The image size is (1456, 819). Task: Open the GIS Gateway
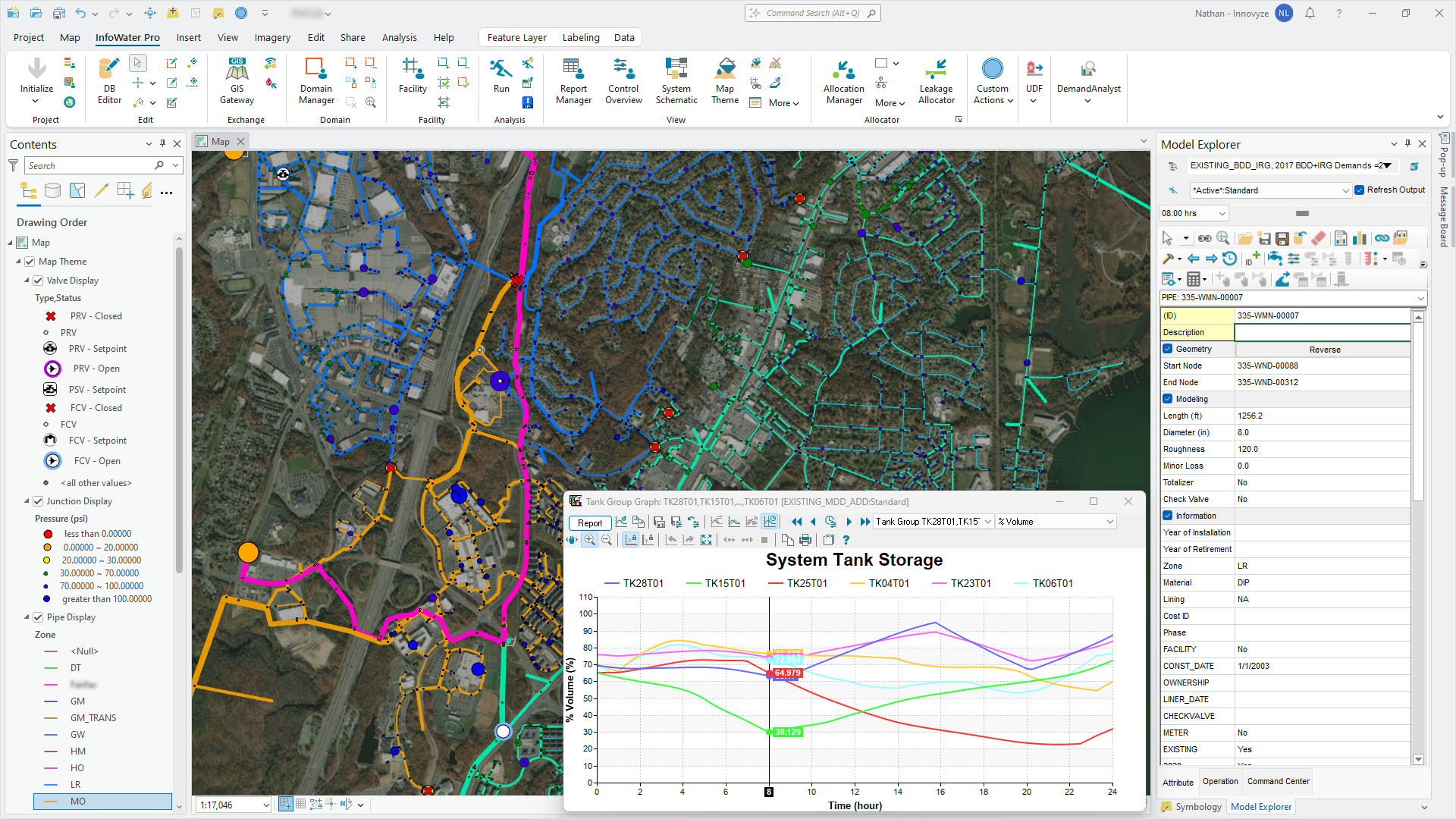pyautogui.click(x=237, y=80)
